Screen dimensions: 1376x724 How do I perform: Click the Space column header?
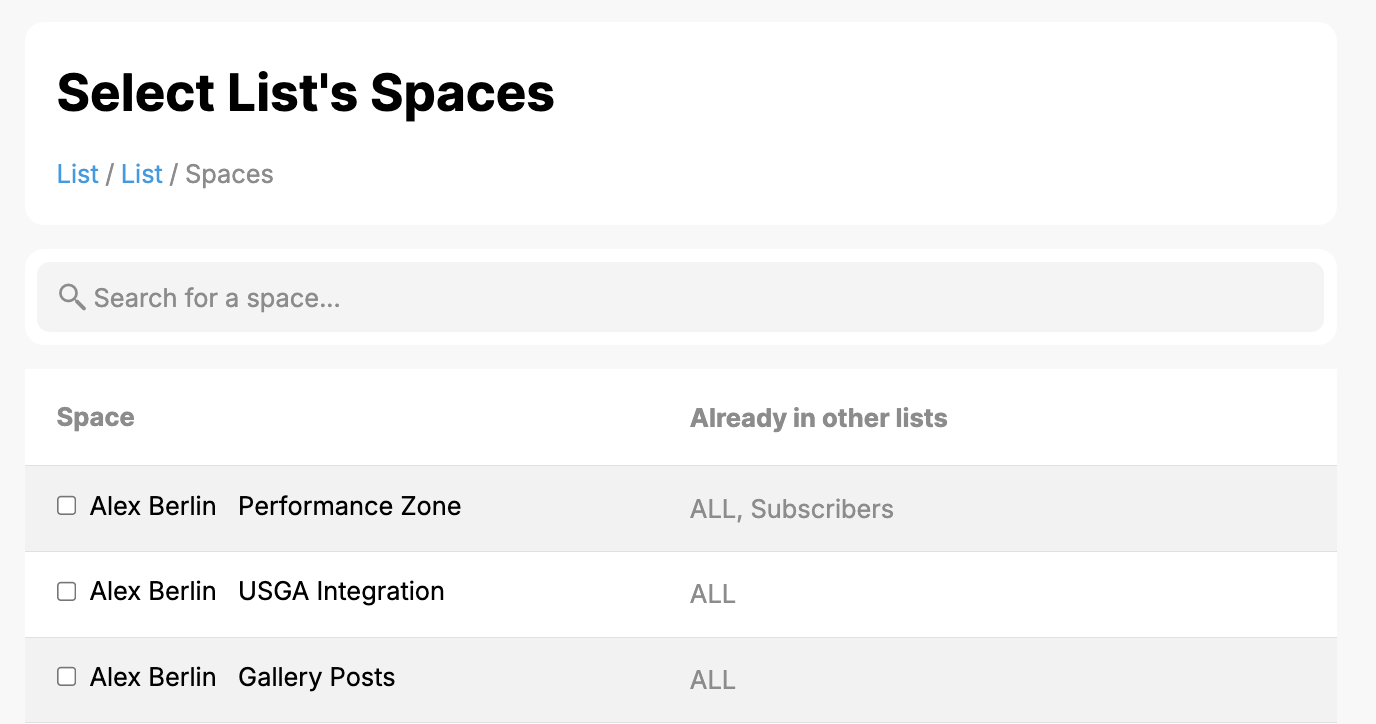click(x=95, y=417)
